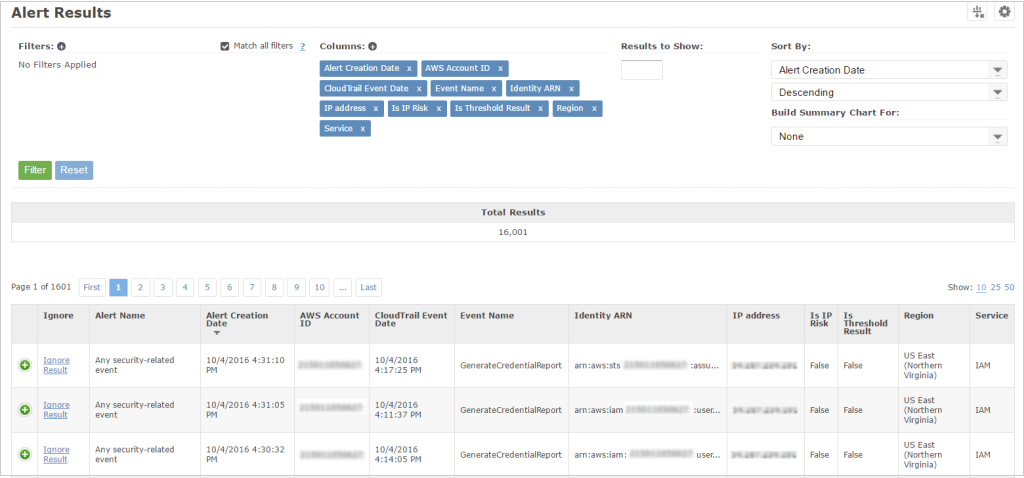This screenshot has width=1024, height=478.
Task: Toggle the Match all filters checkbox
Action: point(225,46)
